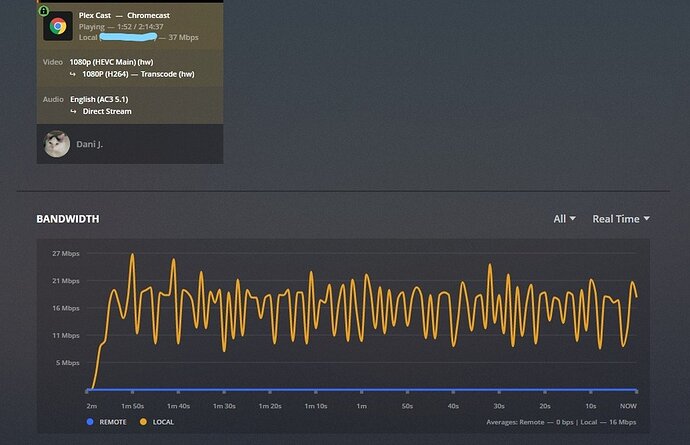Toggle the LOCAL legend series
The height and width of the screenshot is (445, 690).
(157, 422)
